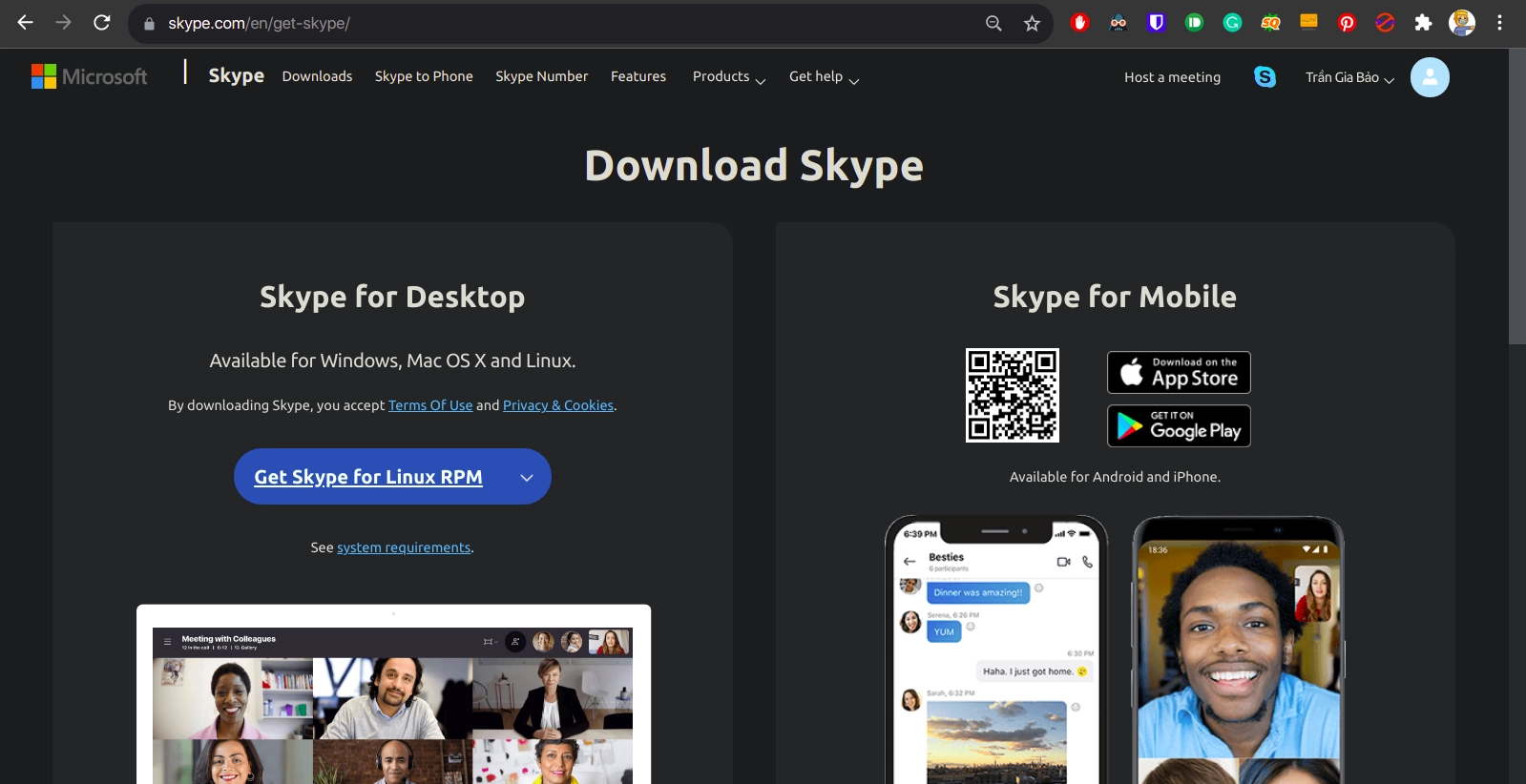
Task: Open the account avatar circle
Action: coord(1430,77)
